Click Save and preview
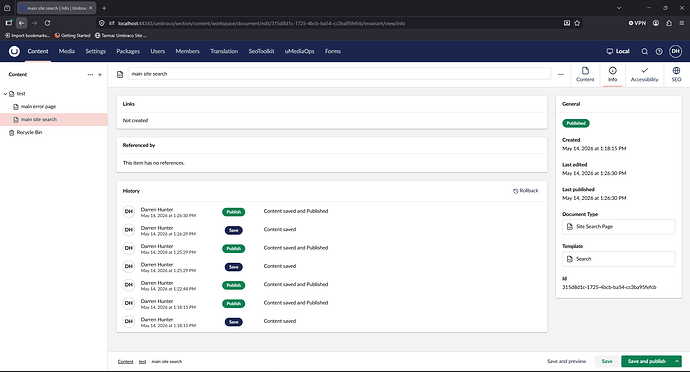This screenshot has height=372, width=690. pyautogui.click(x=566, y=361)
